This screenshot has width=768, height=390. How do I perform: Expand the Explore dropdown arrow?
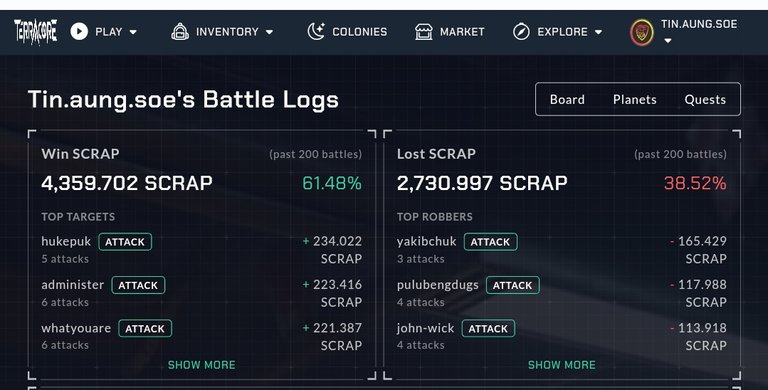point(599,32)
